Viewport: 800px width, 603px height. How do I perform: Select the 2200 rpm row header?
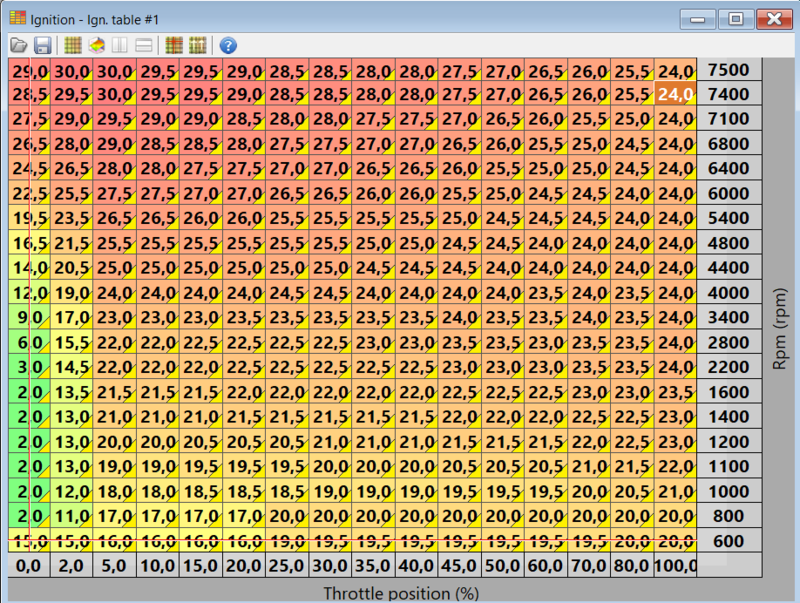729,367
